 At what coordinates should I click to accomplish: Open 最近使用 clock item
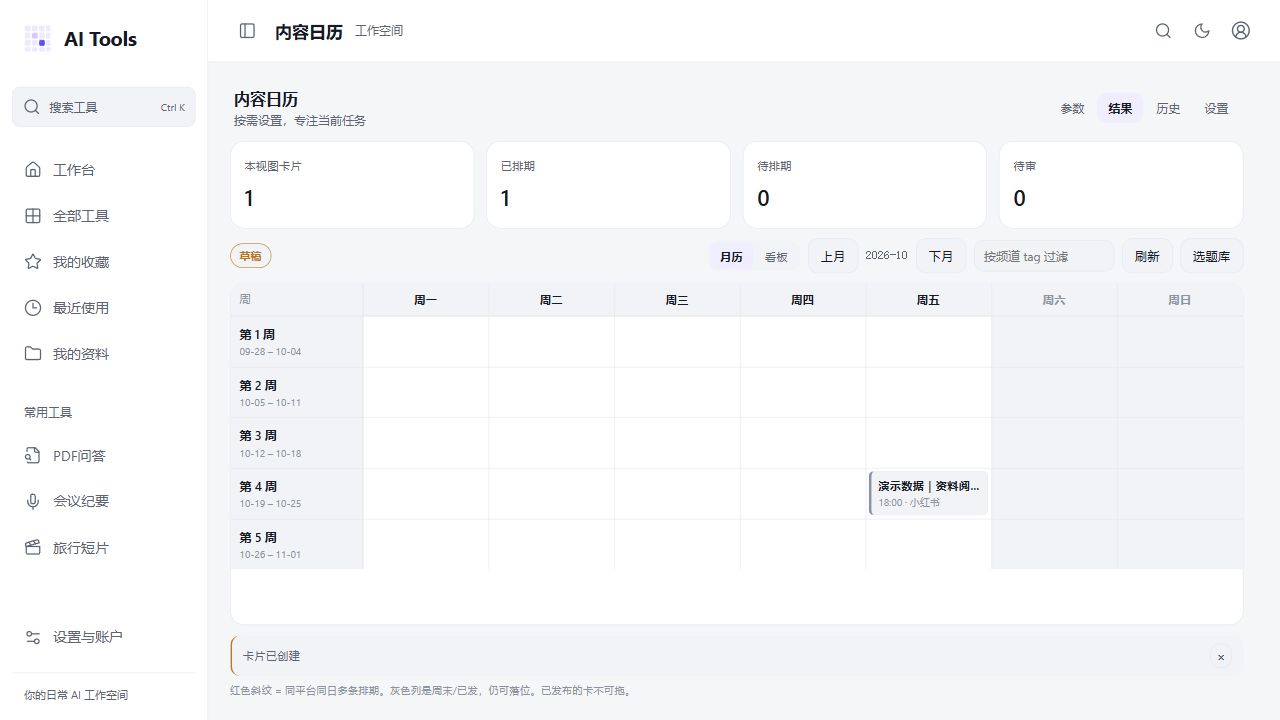point(104,308)
